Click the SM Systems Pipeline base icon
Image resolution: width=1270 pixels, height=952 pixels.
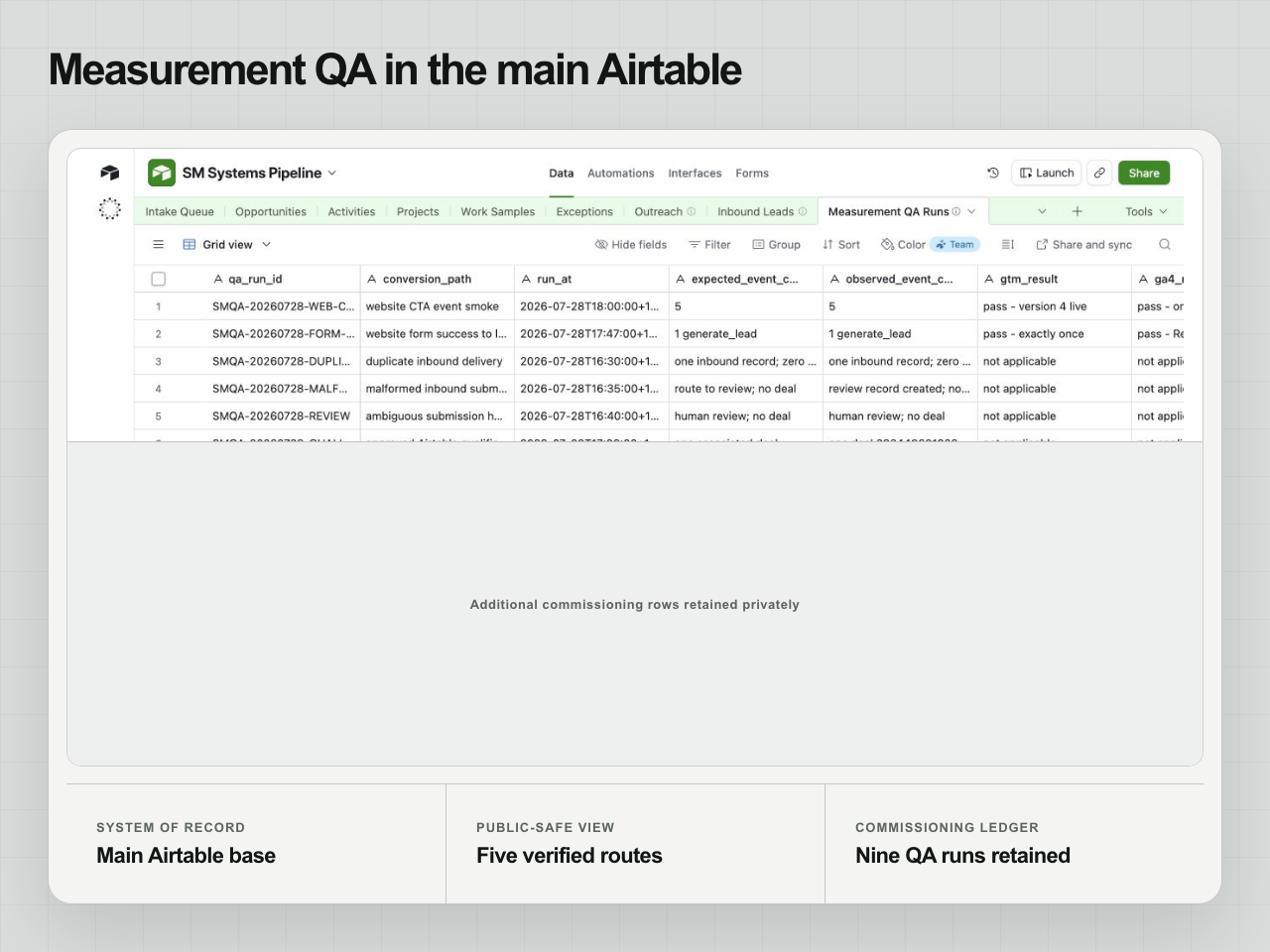162,173
